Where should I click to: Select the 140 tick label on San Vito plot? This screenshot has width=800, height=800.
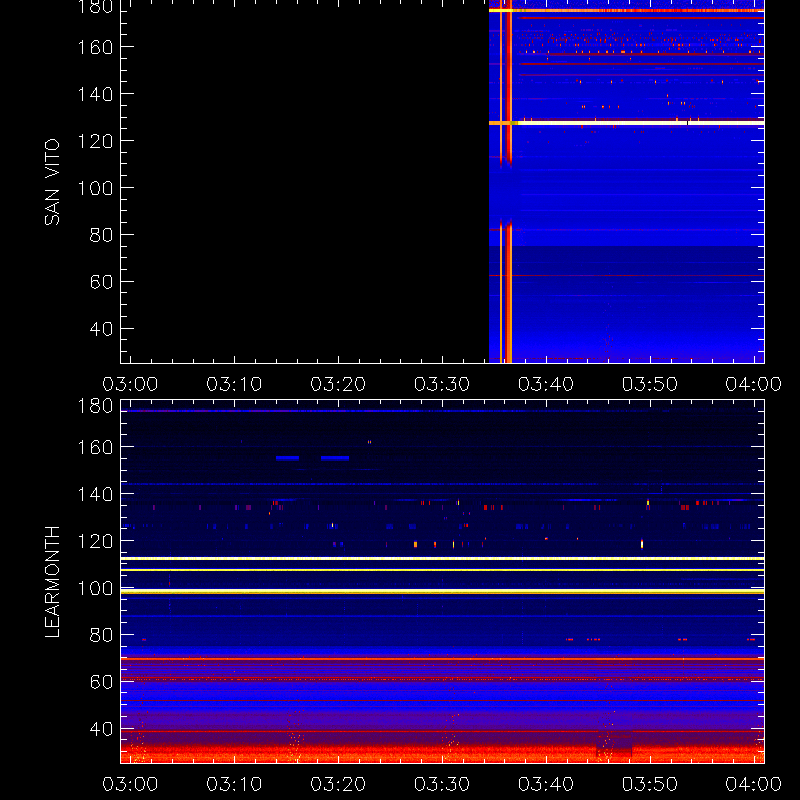[x=95, y=94]
